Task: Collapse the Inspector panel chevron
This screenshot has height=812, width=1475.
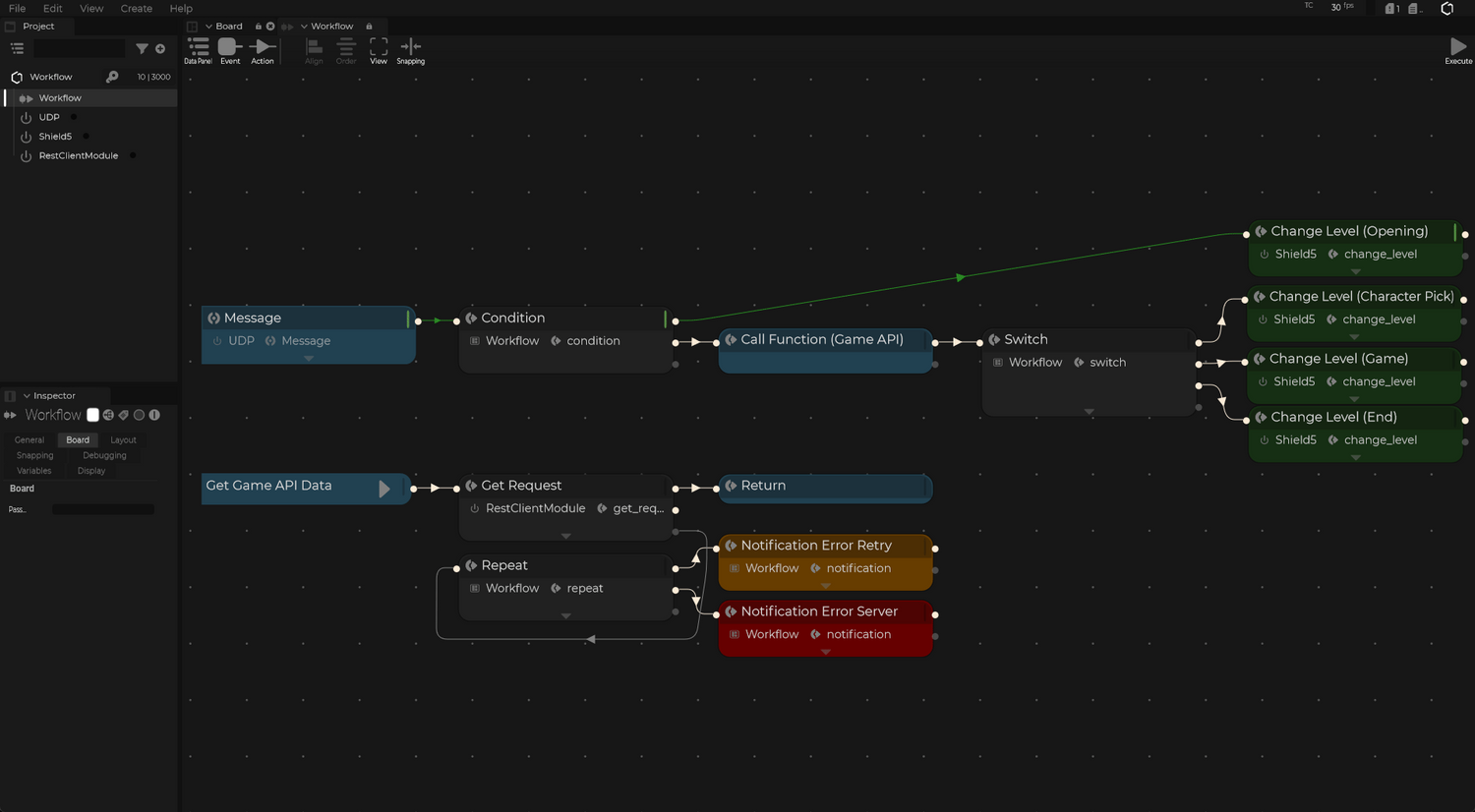Action: coord(27,395)
